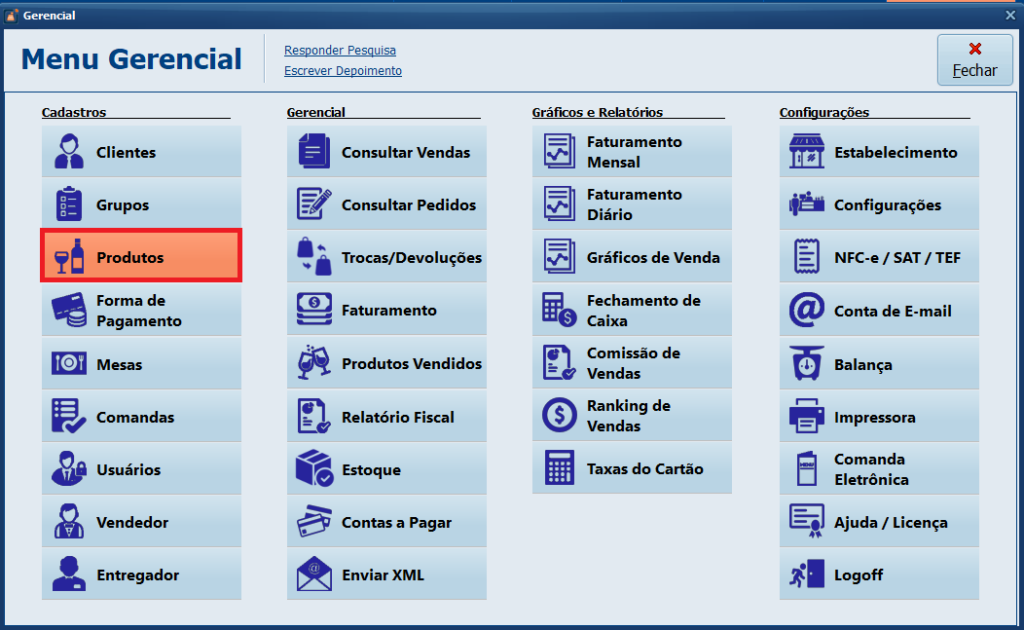
Task: Select Forma de Pagamento
Action: click(141, 311)
